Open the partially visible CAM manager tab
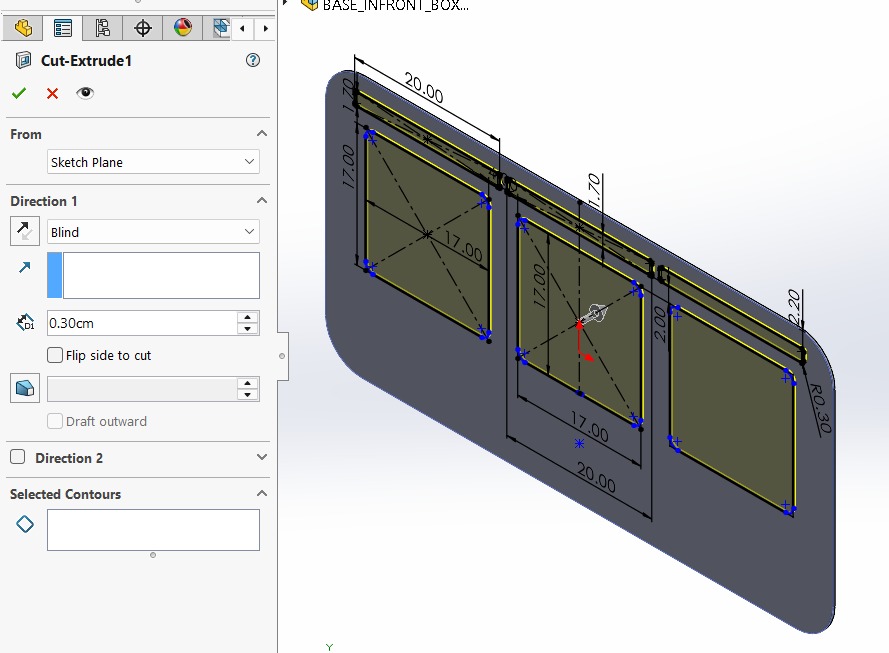This screenshot has width=889, height=653. point(221,28)
